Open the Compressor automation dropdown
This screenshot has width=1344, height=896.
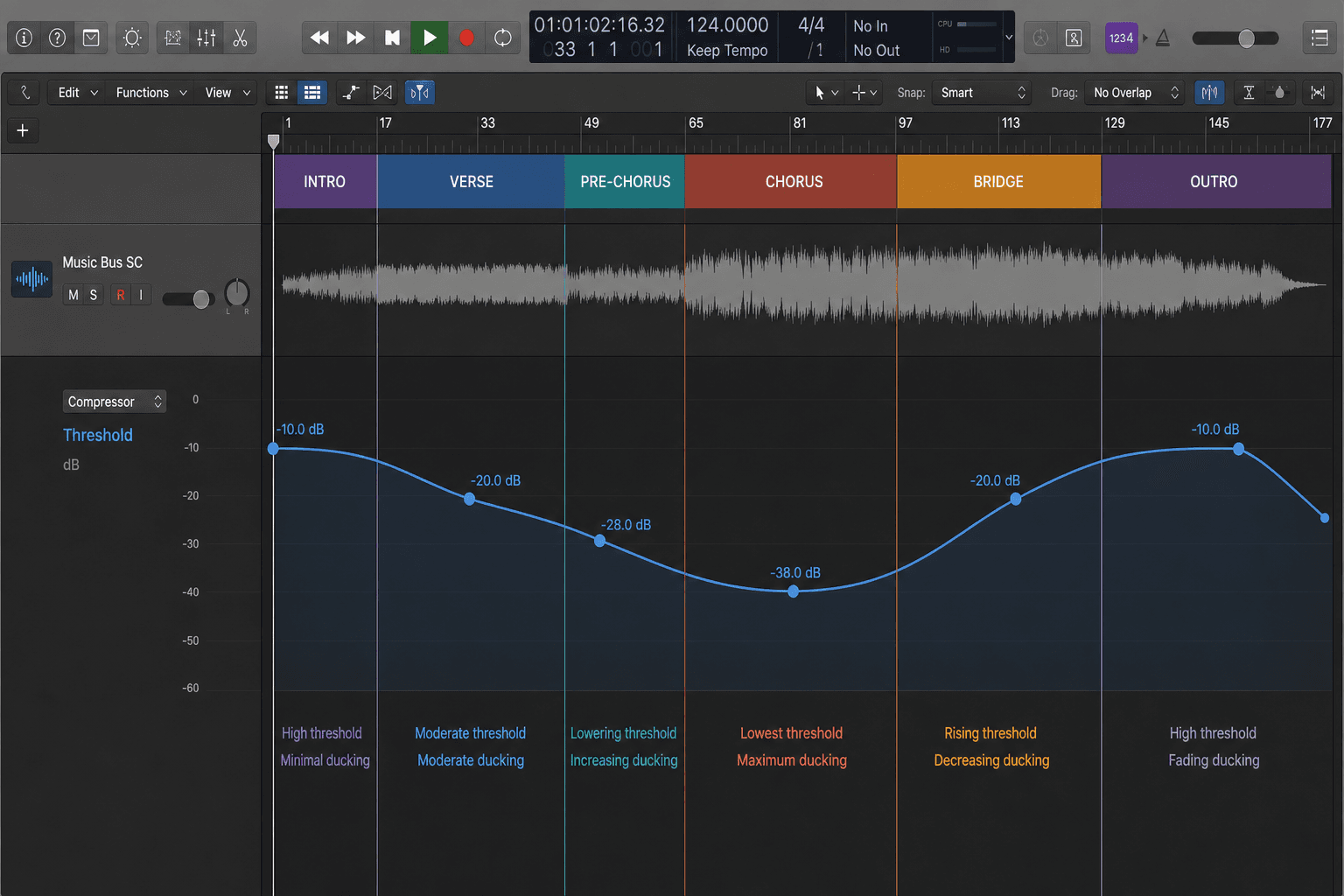(115, 402)
